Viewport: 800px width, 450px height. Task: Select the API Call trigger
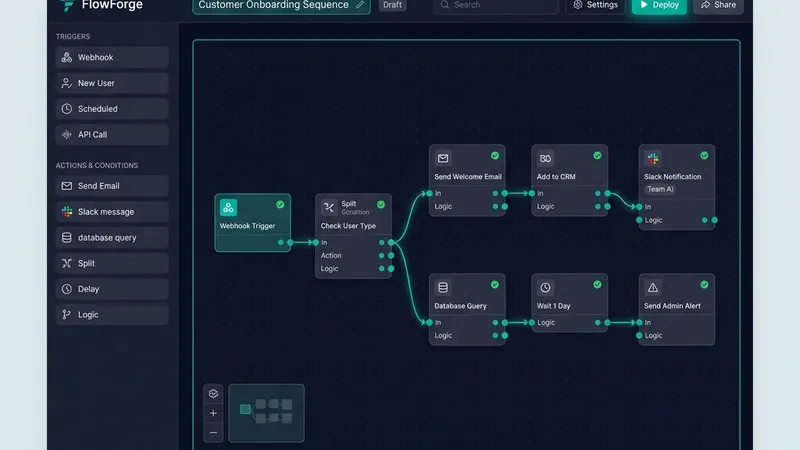112,135
